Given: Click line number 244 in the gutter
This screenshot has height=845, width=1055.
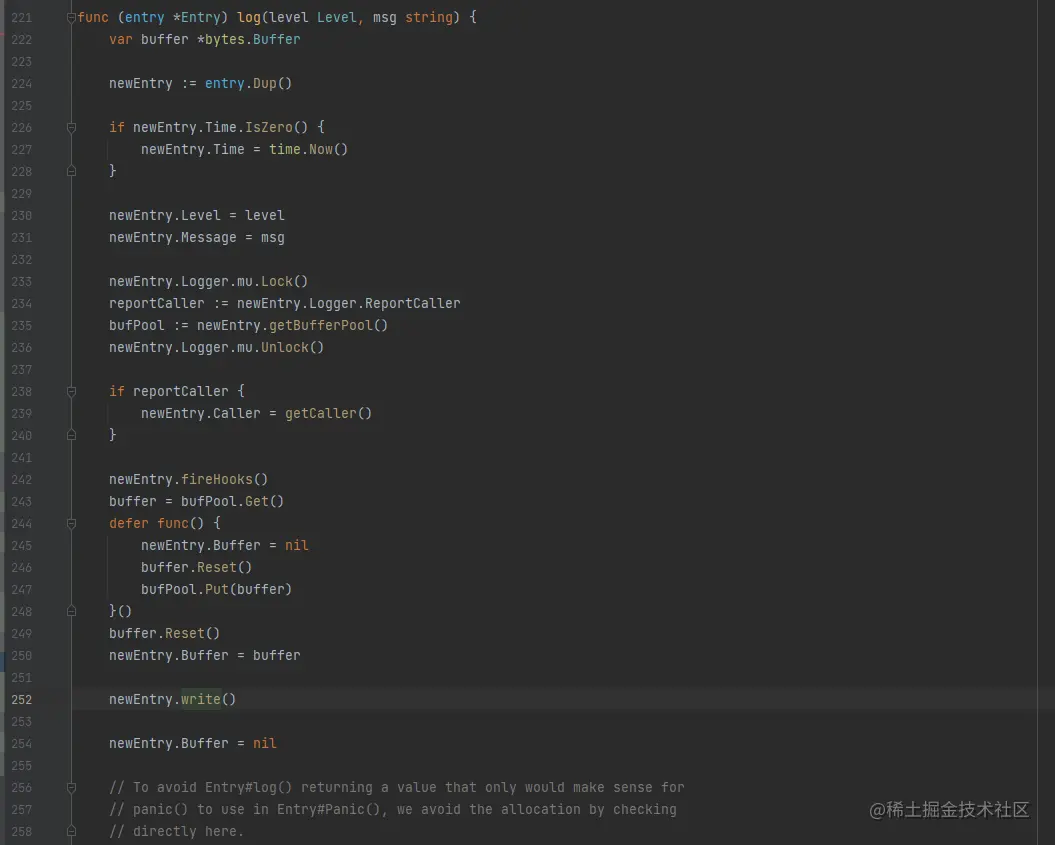Looking at the screenshot, I should click(22, 523).
